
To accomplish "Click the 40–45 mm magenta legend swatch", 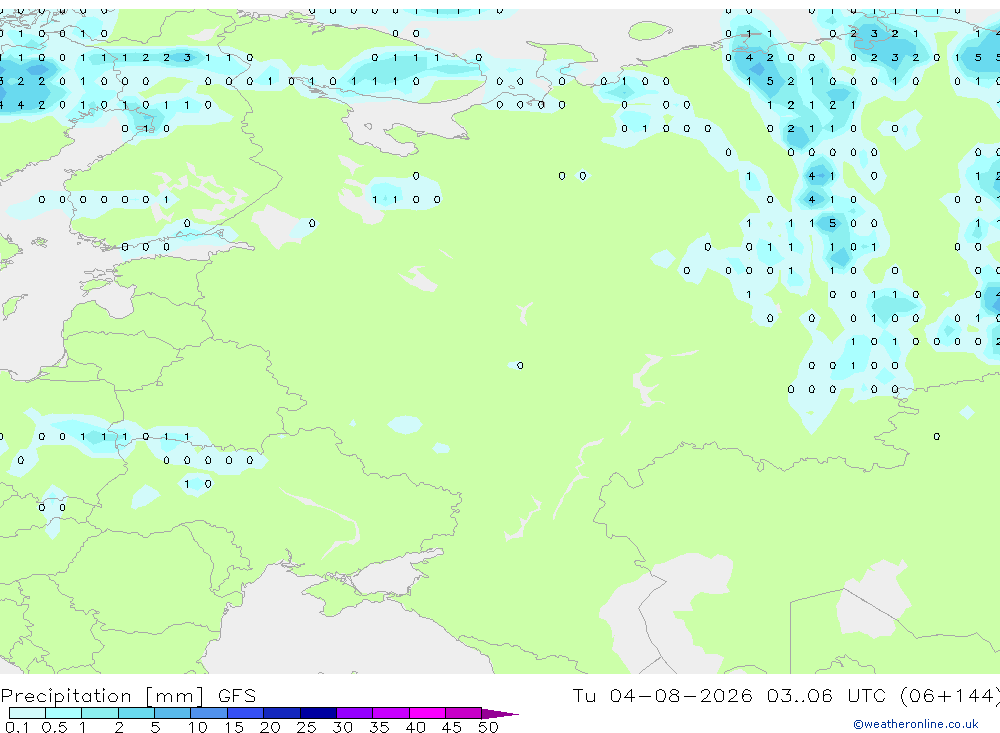I will tap(427, 713).
